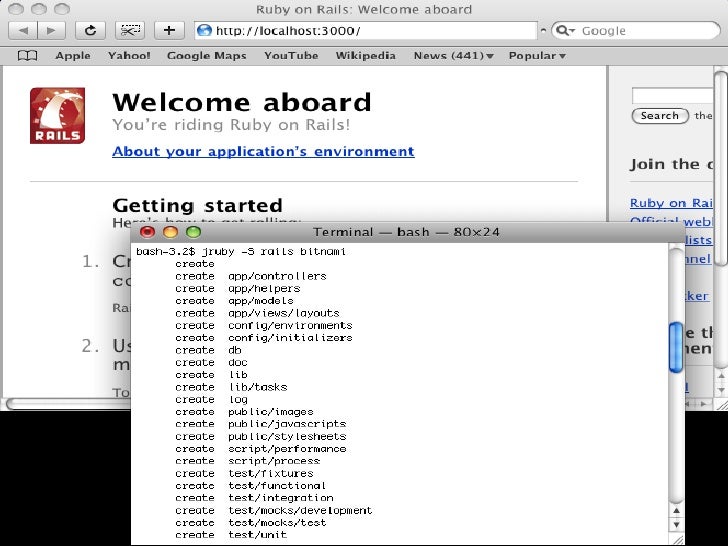
Task: Click test/mocks/development in the Terminal output
Action: [x=300, y=510]
